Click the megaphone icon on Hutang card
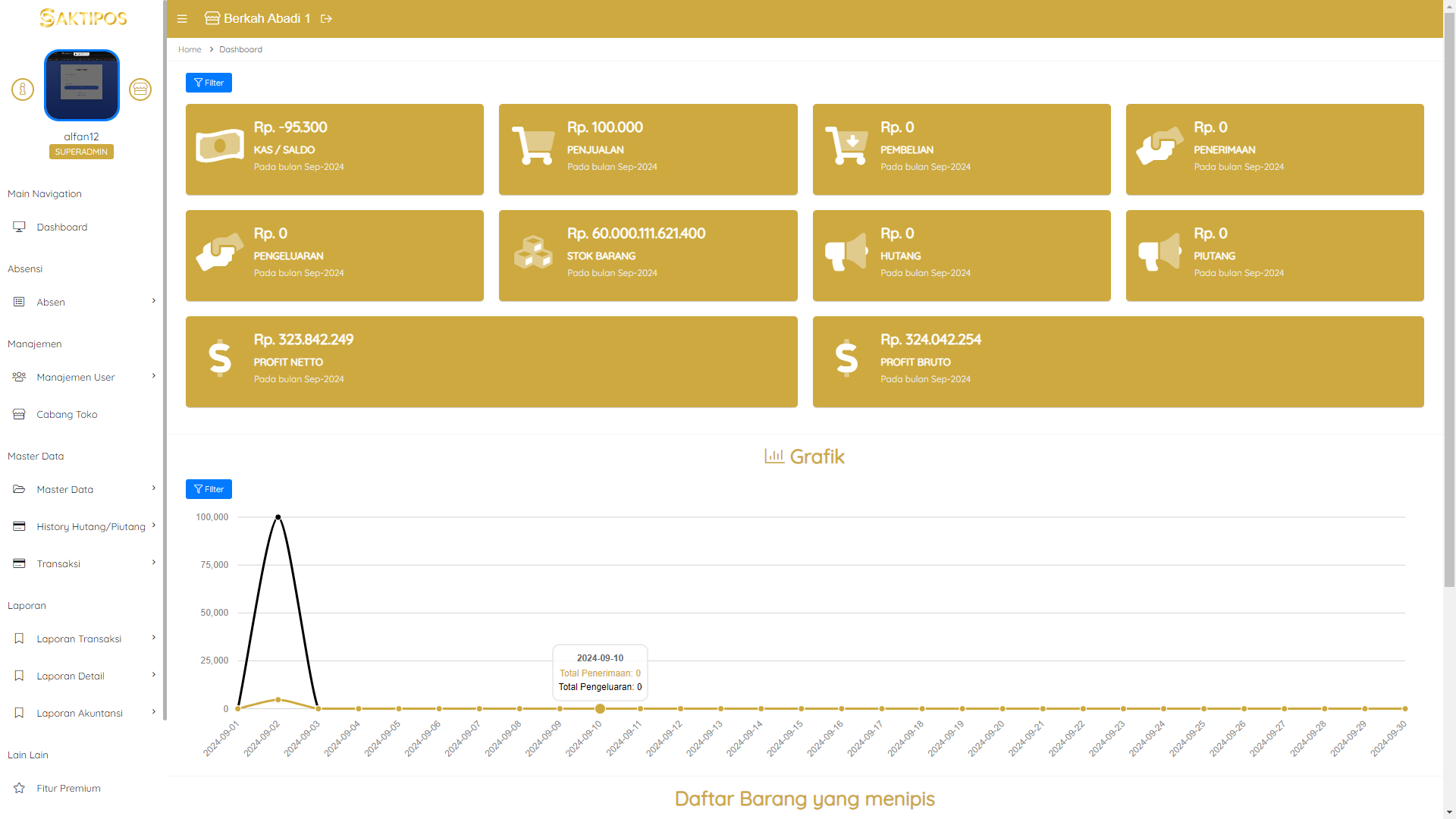 [x=846, y=252]
